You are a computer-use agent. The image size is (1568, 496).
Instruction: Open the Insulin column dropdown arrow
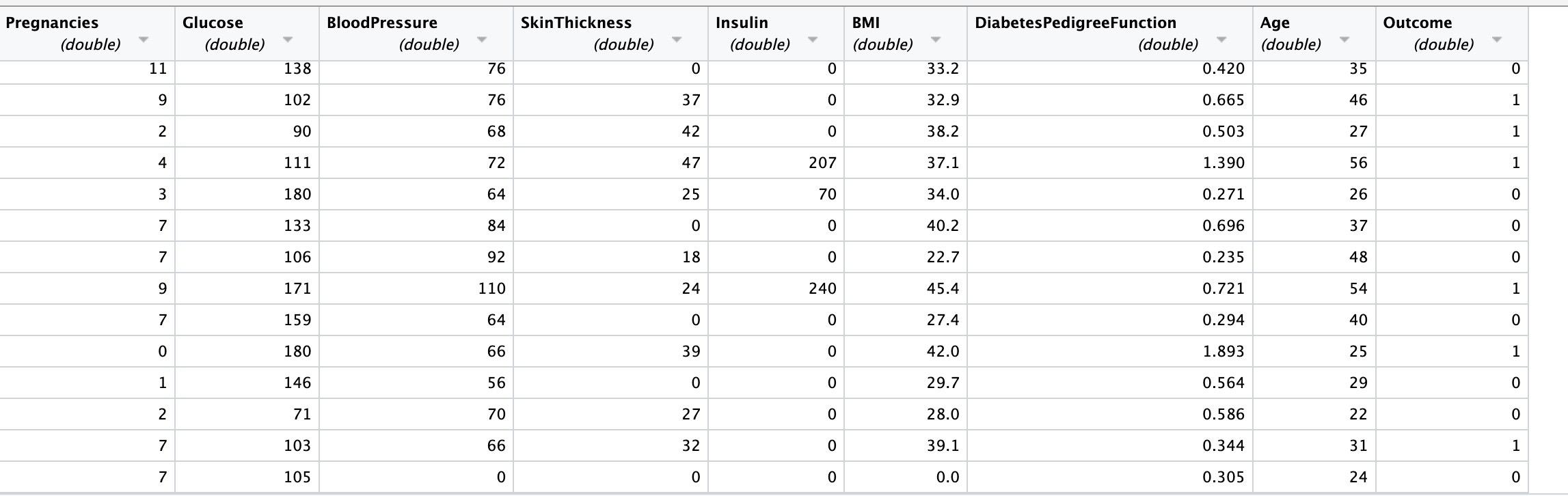(813, 40)
